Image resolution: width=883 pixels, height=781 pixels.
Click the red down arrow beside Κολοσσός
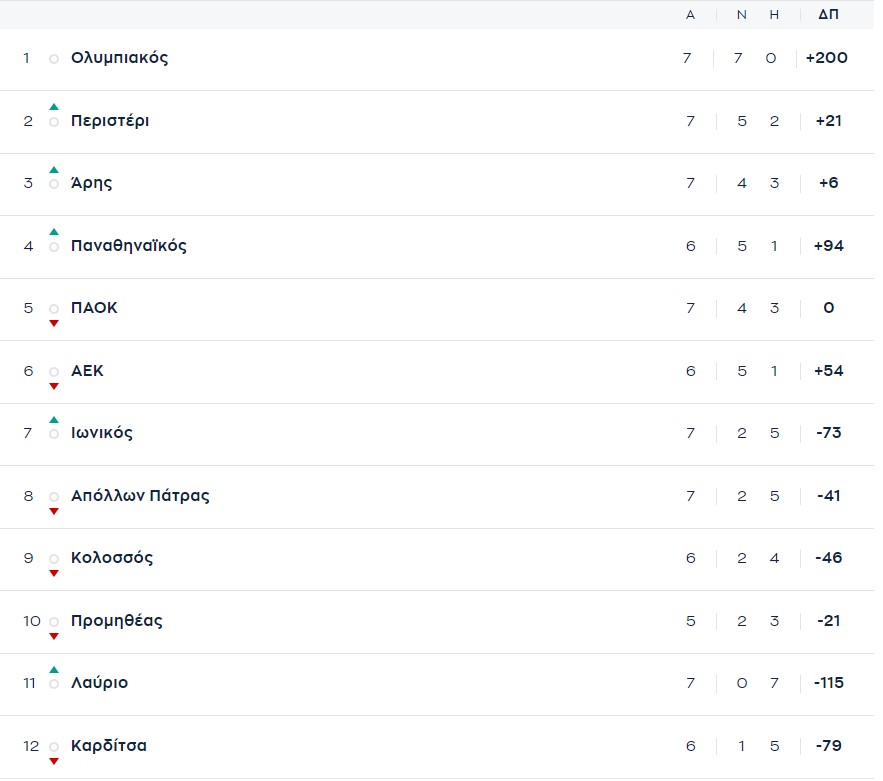54,573
